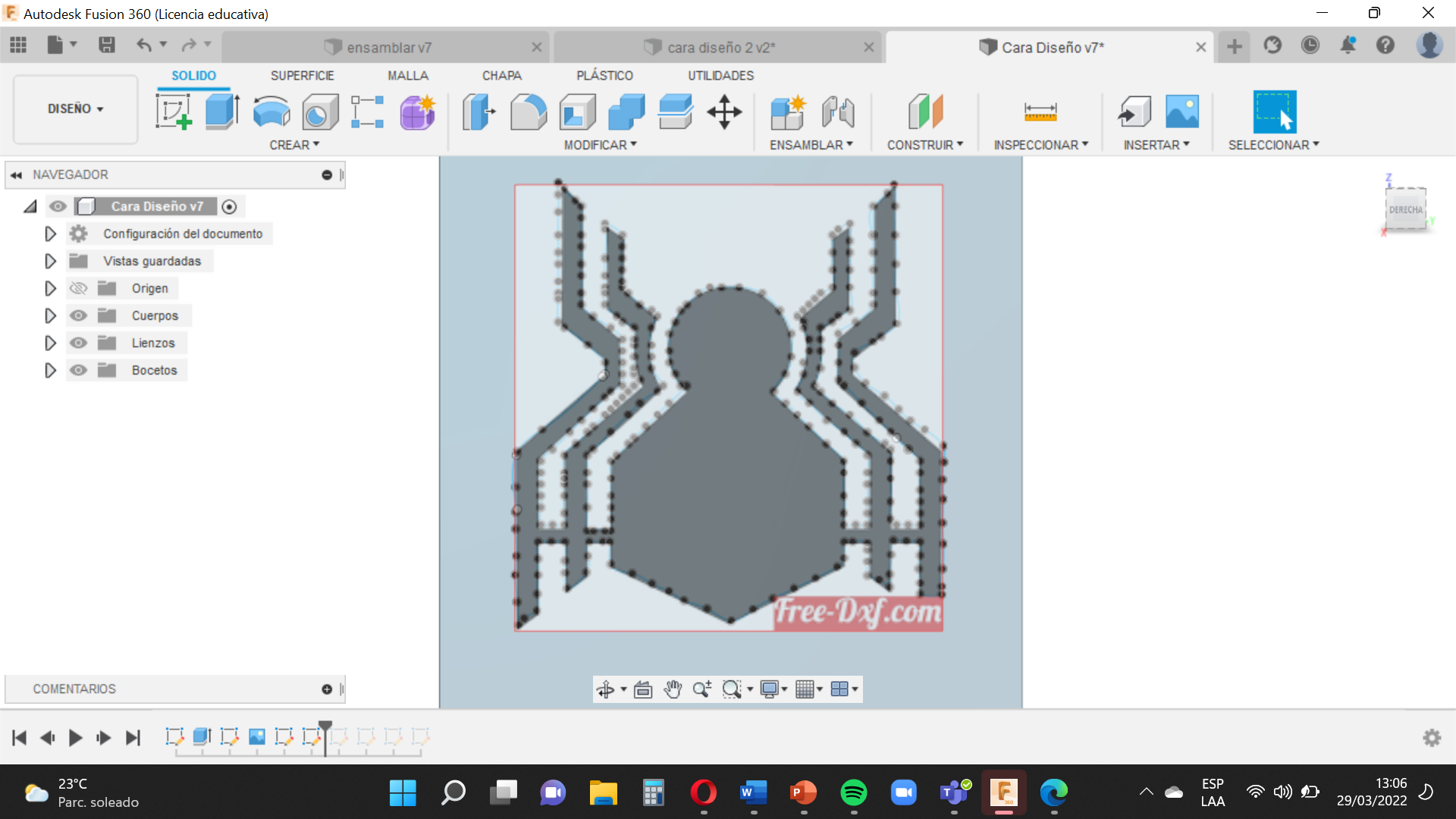
Task: Select the New Component tool
Action: pos(788,112)
